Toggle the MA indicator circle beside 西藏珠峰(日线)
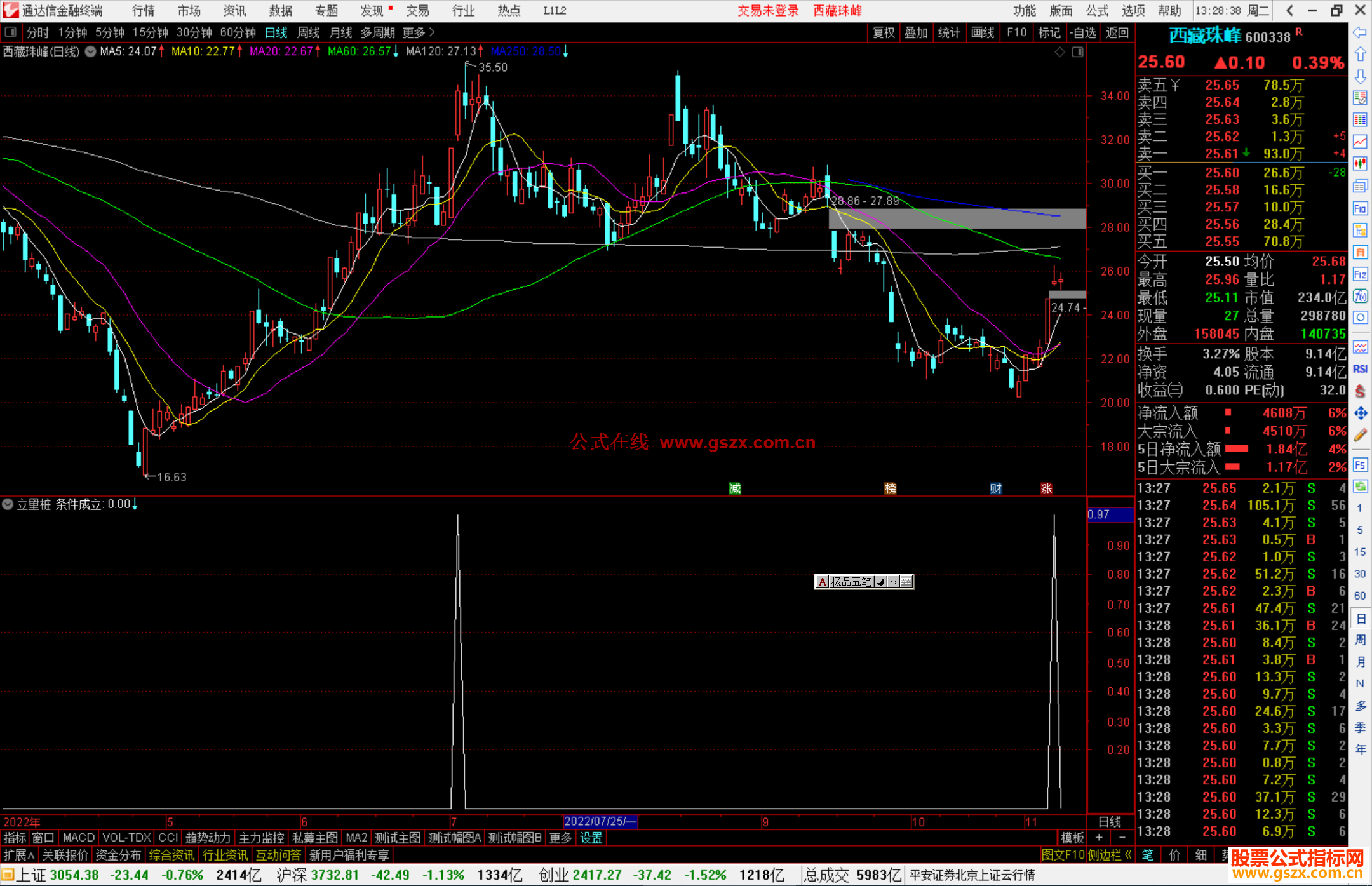Screen dimensions: 1372x886 [91, 51]
